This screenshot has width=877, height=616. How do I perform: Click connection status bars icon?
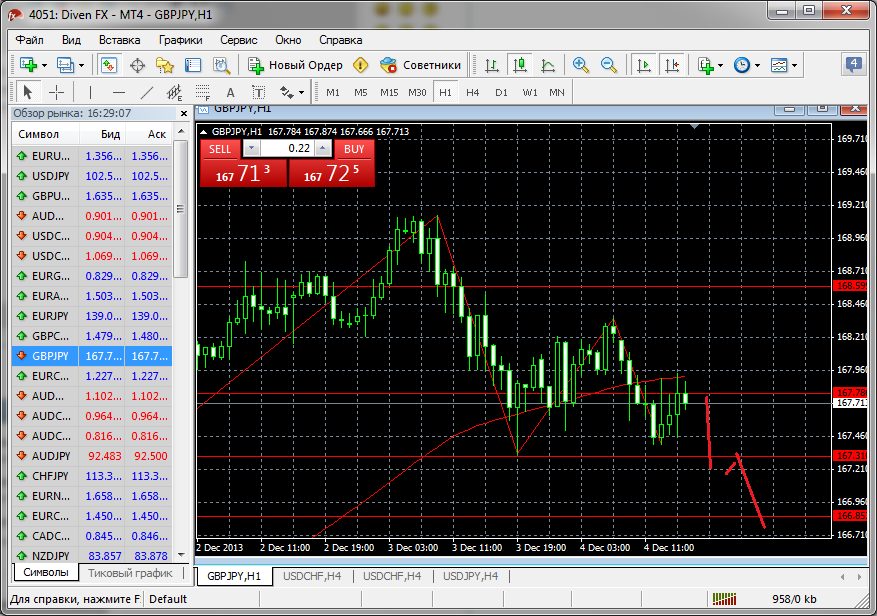click(724, 599)
